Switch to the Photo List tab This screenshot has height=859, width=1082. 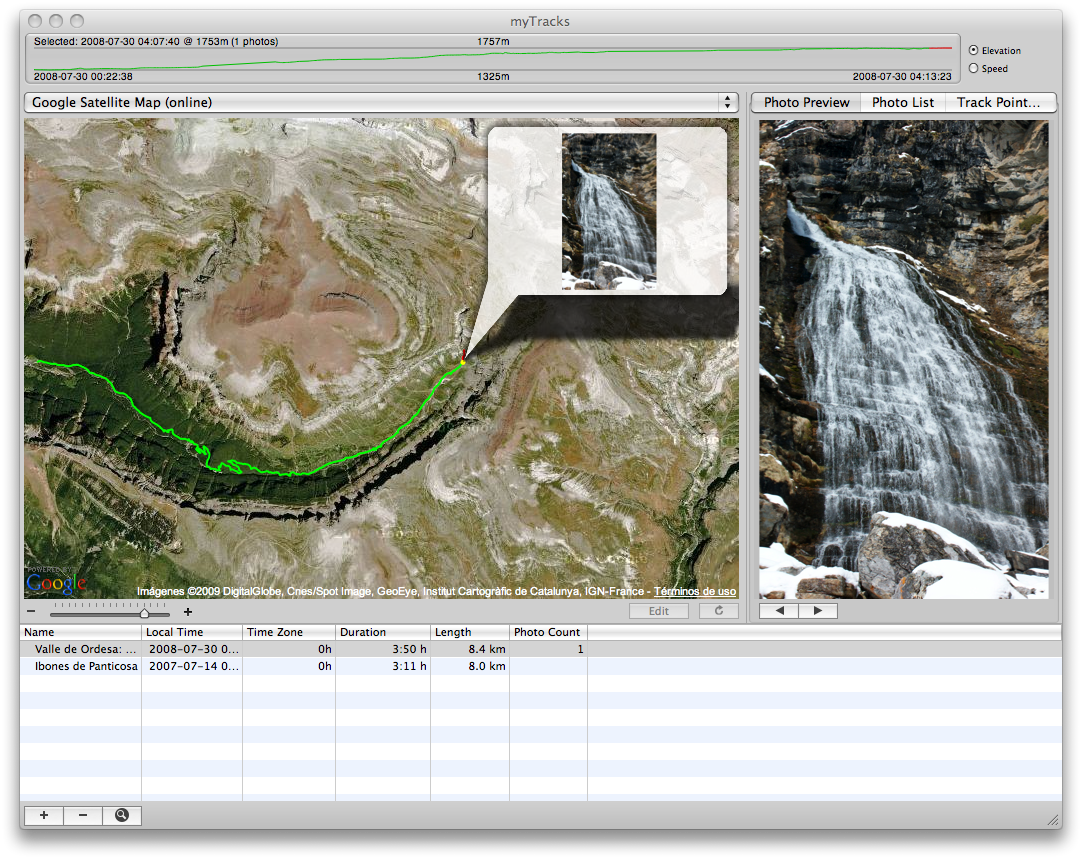click(x=902, y=102)
